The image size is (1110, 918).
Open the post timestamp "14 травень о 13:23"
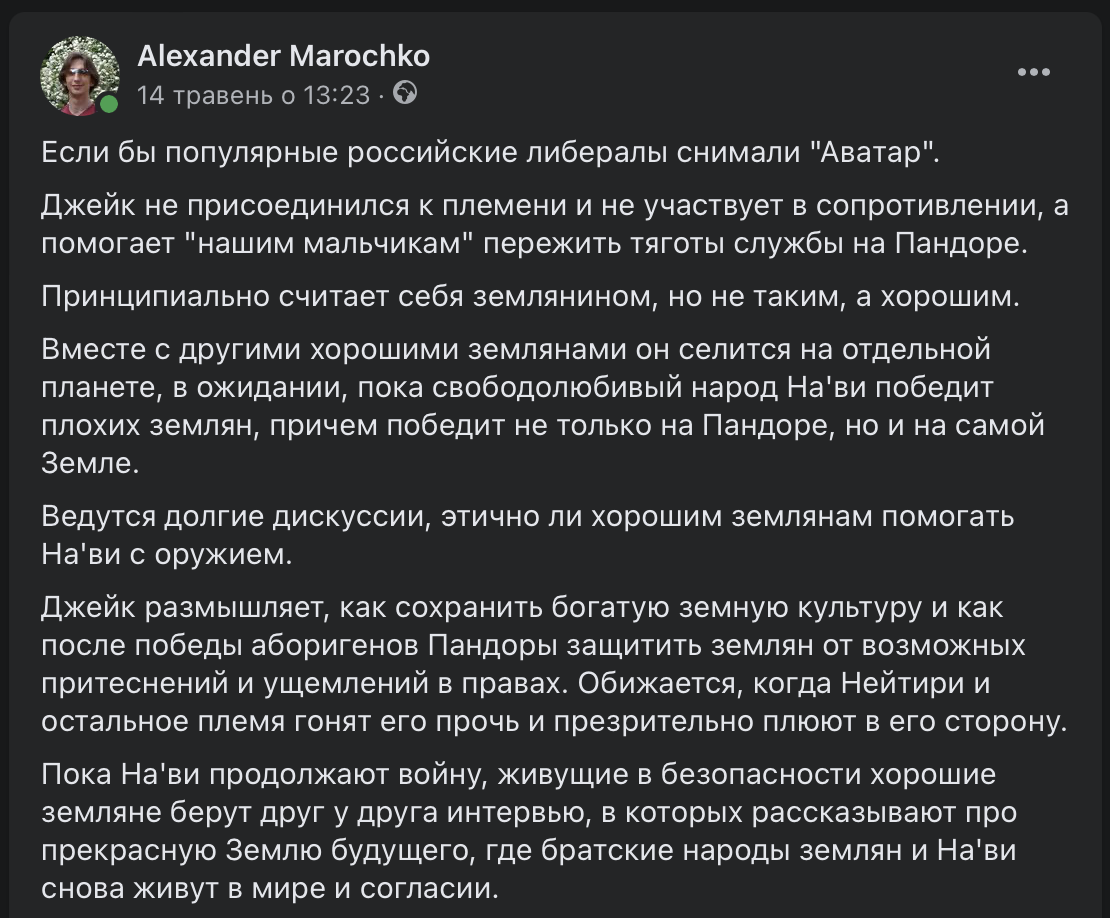[x=253, y=95]
